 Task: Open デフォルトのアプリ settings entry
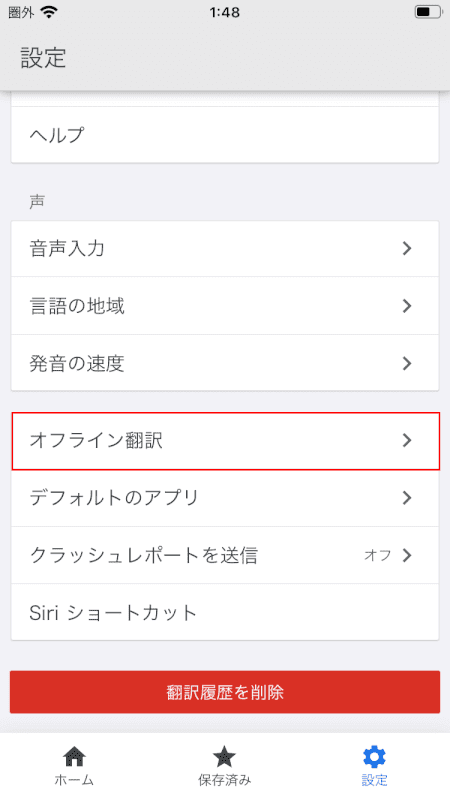[x=225, y=497]
